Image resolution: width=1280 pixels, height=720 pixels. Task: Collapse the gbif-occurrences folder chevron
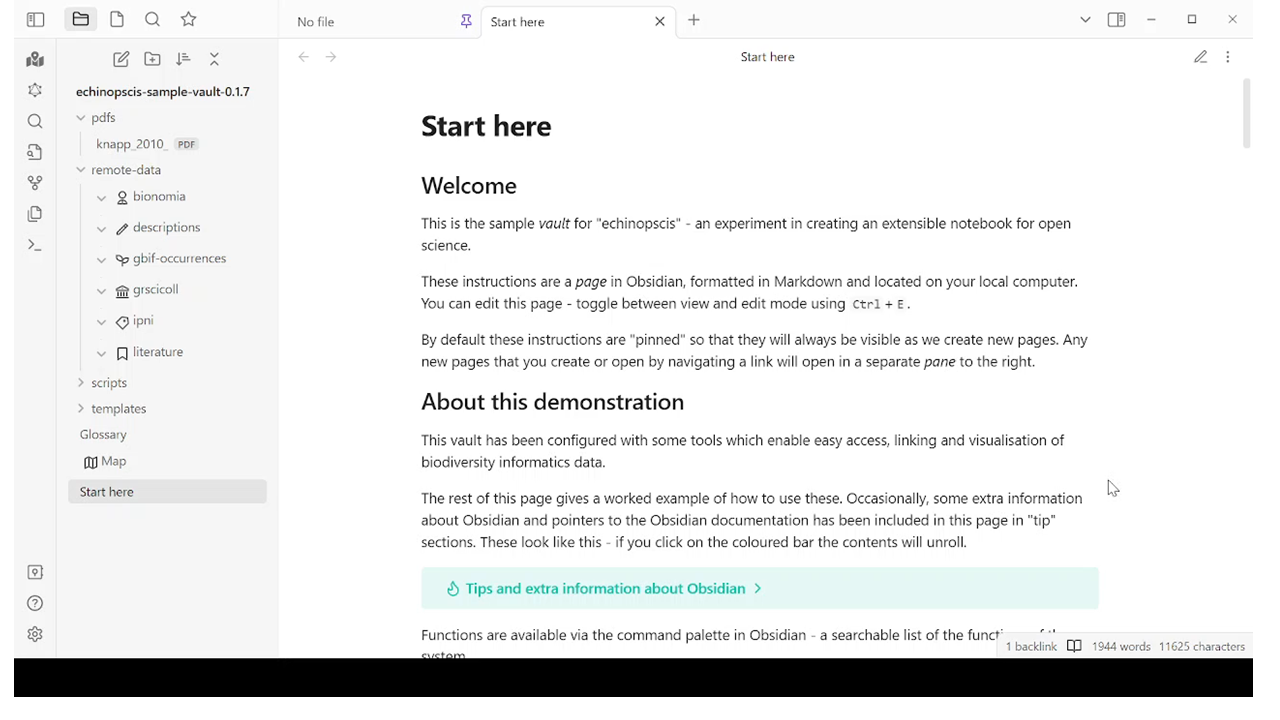[x=101, y=260]
